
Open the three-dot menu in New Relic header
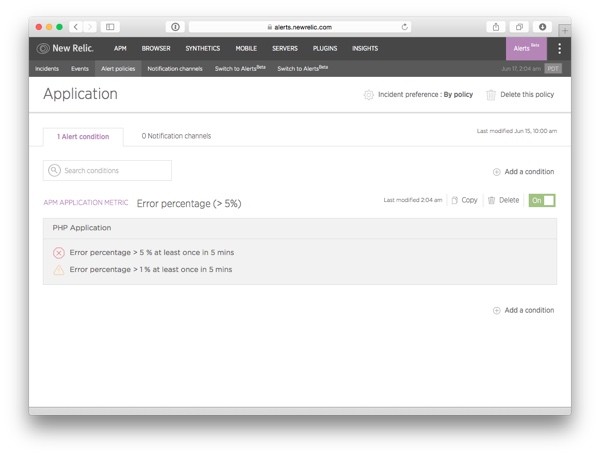[x=559, y=49]
